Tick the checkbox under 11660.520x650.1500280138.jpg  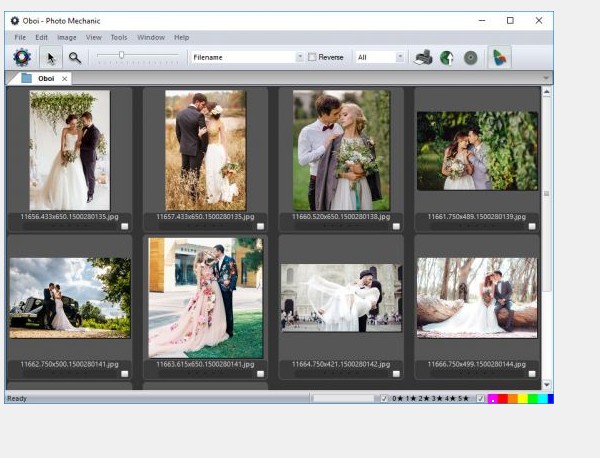(x=396, y=226)
